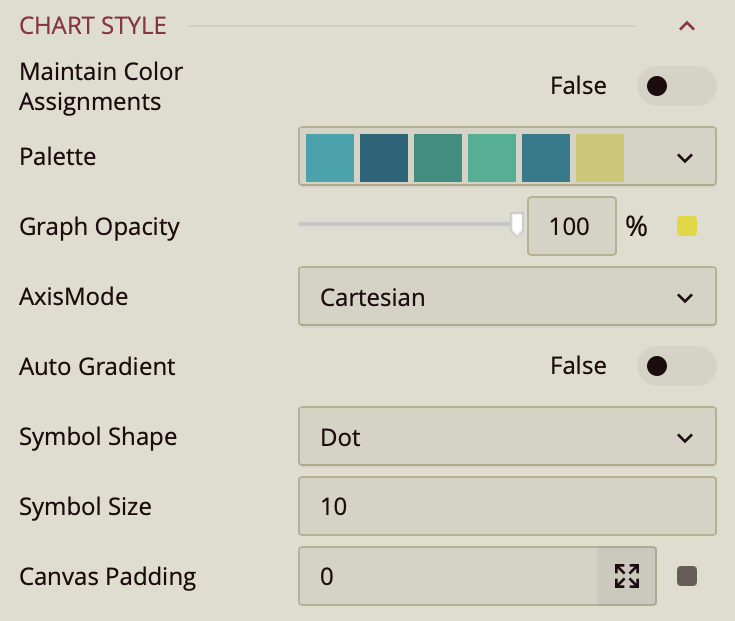Click the Graph Opacity label

(99, 227)
